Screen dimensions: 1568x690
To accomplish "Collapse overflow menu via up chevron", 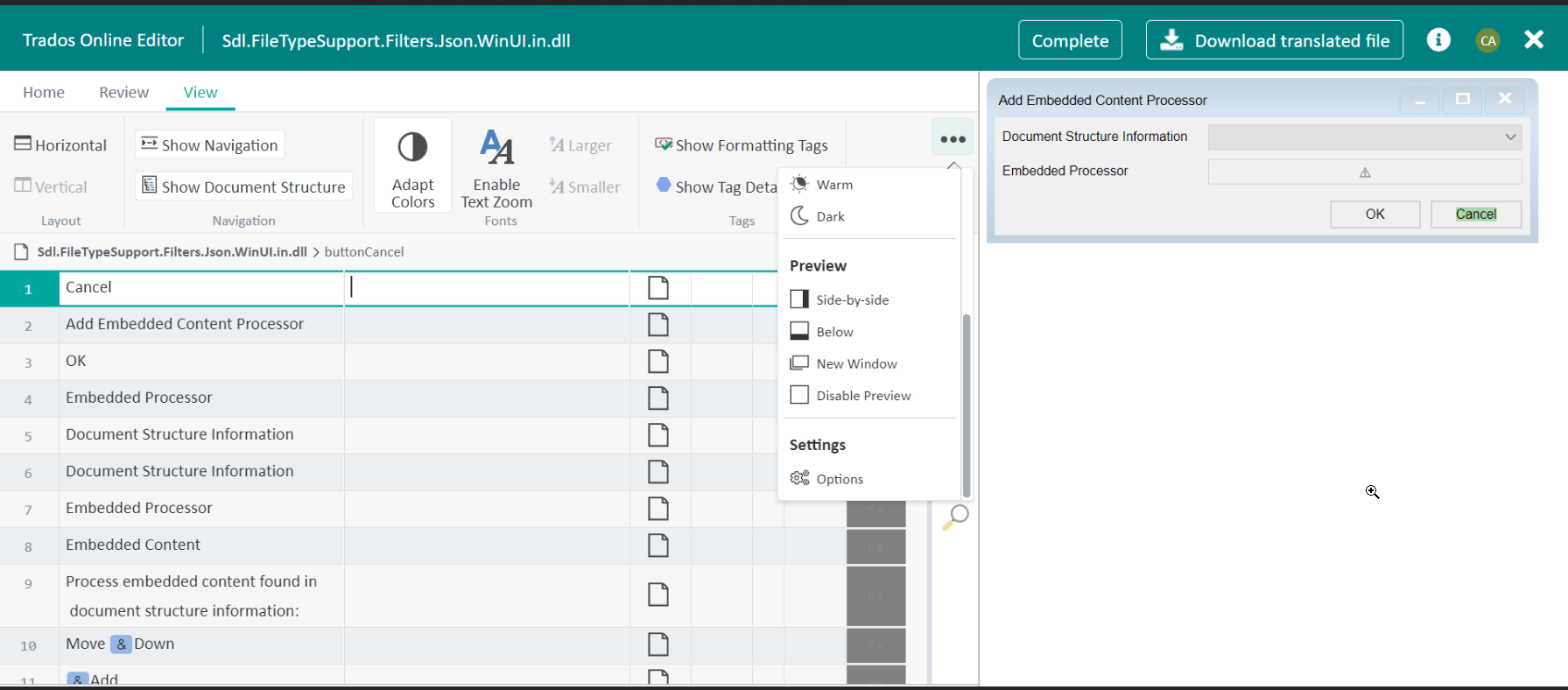I will coord(954,165).
